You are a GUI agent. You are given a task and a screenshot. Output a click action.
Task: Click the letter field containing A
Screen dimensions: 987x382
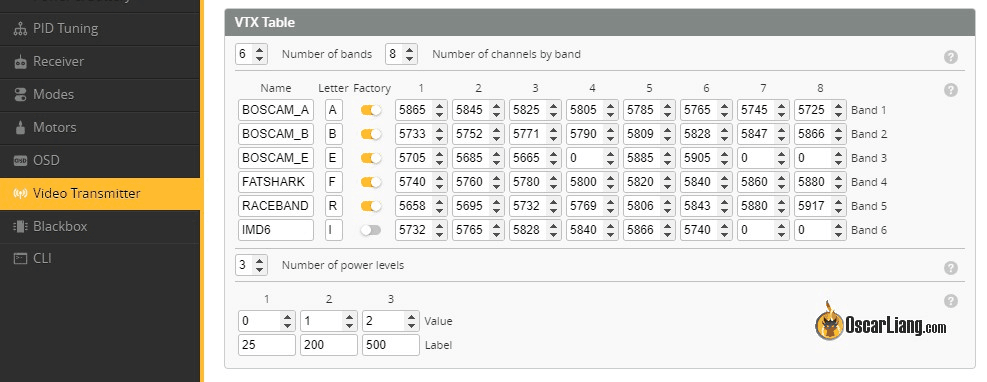334,110
